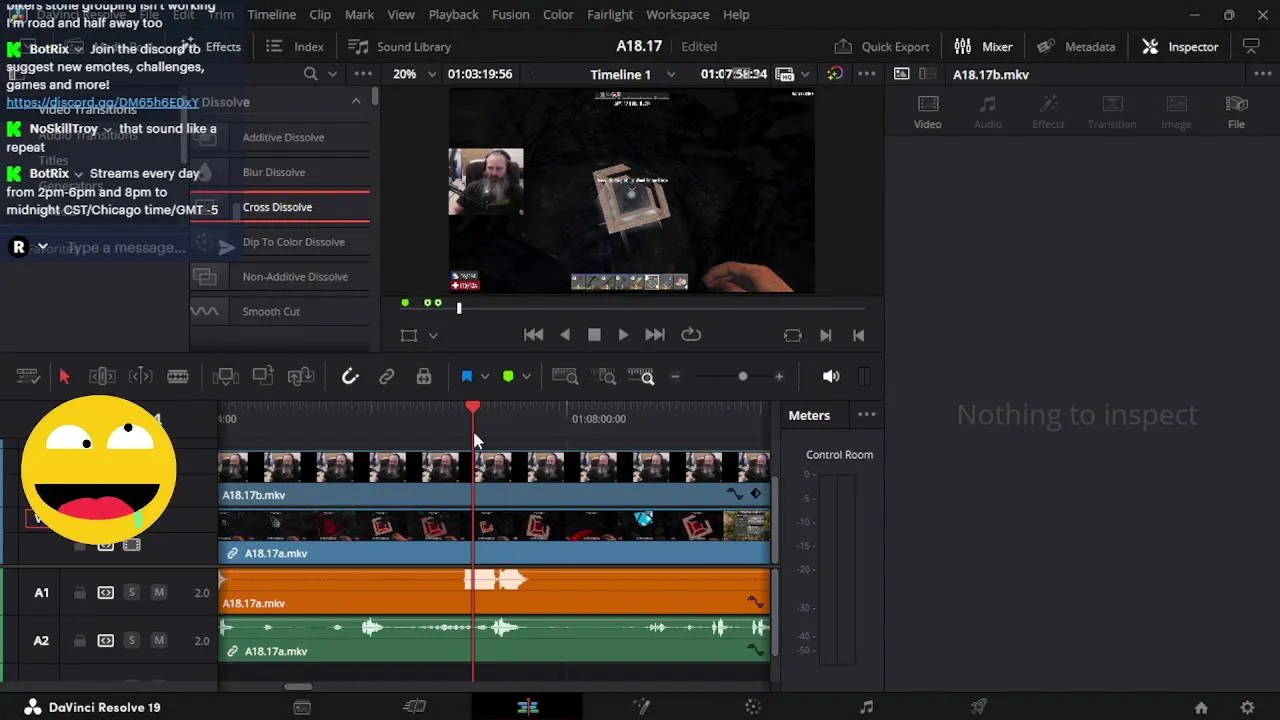The width and height of the screenshot is (1280, 720).
Task: Open Timeline View Options
Action: pyautogui.click(x=28, y=376)
